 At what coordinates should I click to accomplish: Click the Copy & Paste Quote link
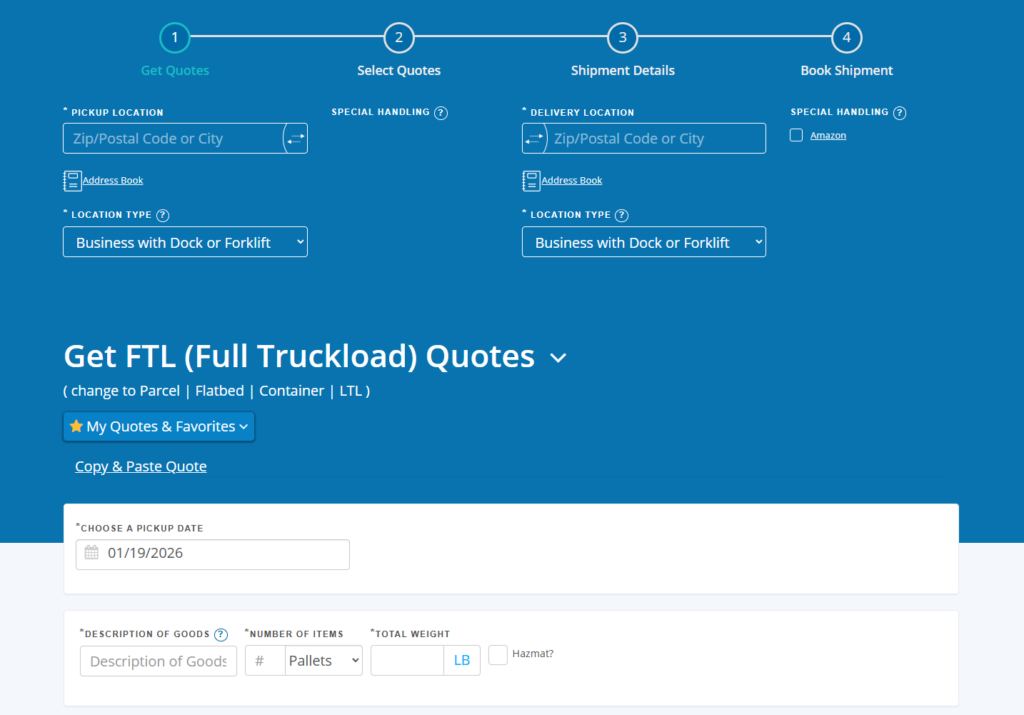coord(140,466)
